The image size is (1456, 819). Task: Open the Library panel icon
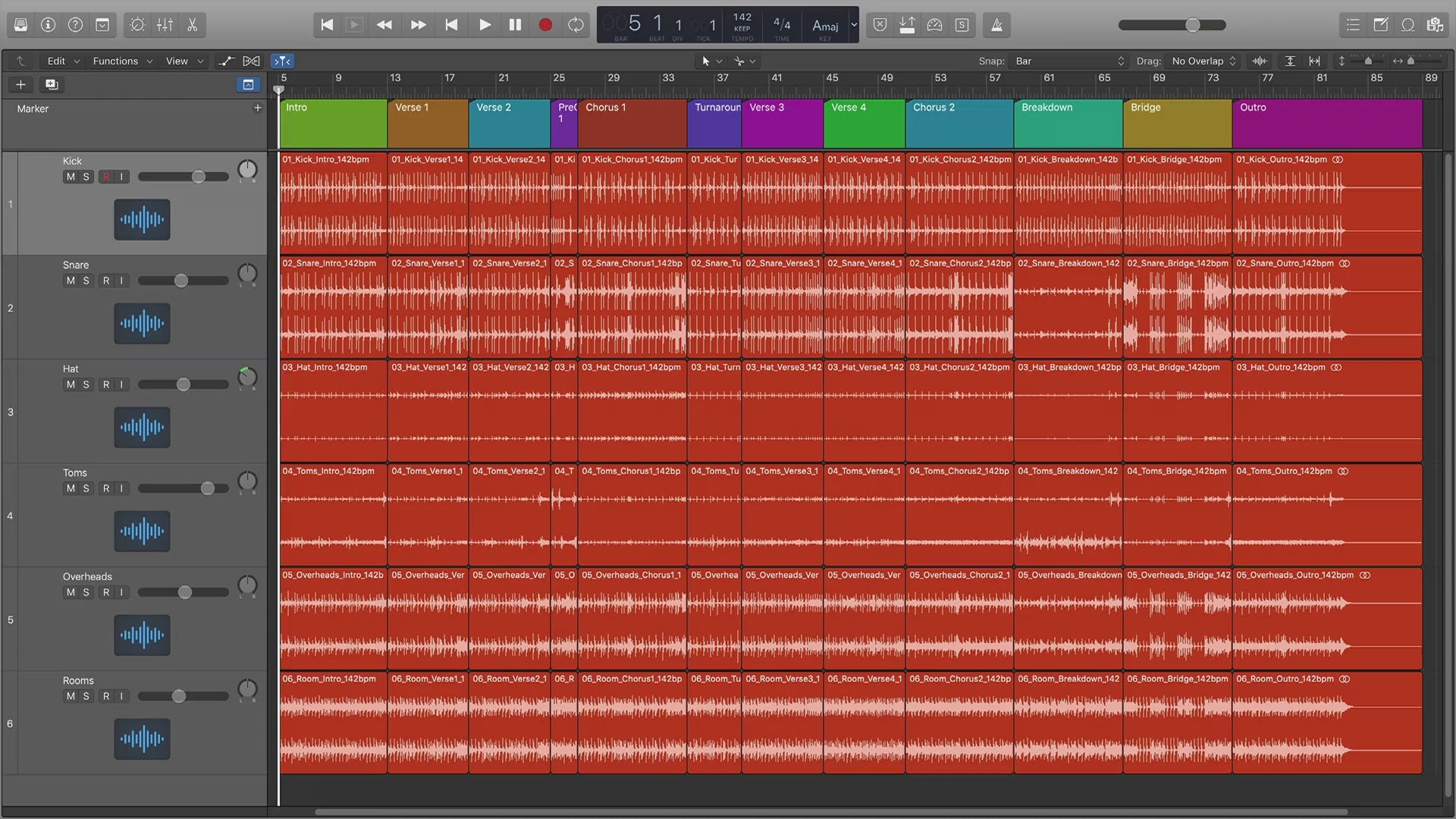tap(20, 25)
